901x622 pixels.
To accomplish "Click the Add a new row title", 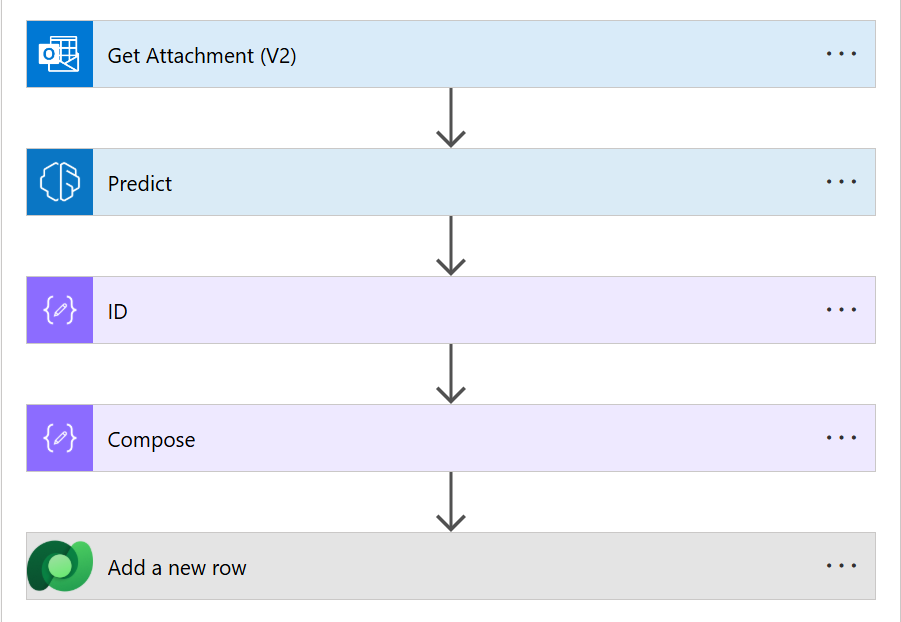I will [177, 568].
